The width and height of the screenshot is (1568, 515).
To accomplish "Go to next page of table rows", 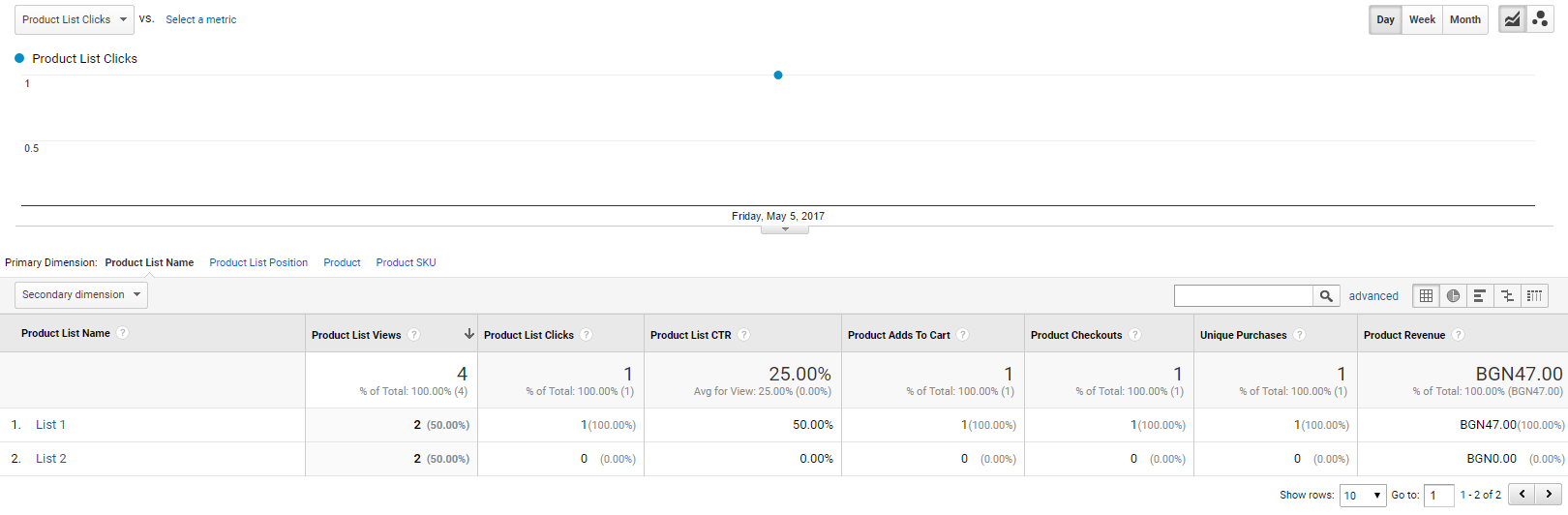I will [x=1550, y=495].
